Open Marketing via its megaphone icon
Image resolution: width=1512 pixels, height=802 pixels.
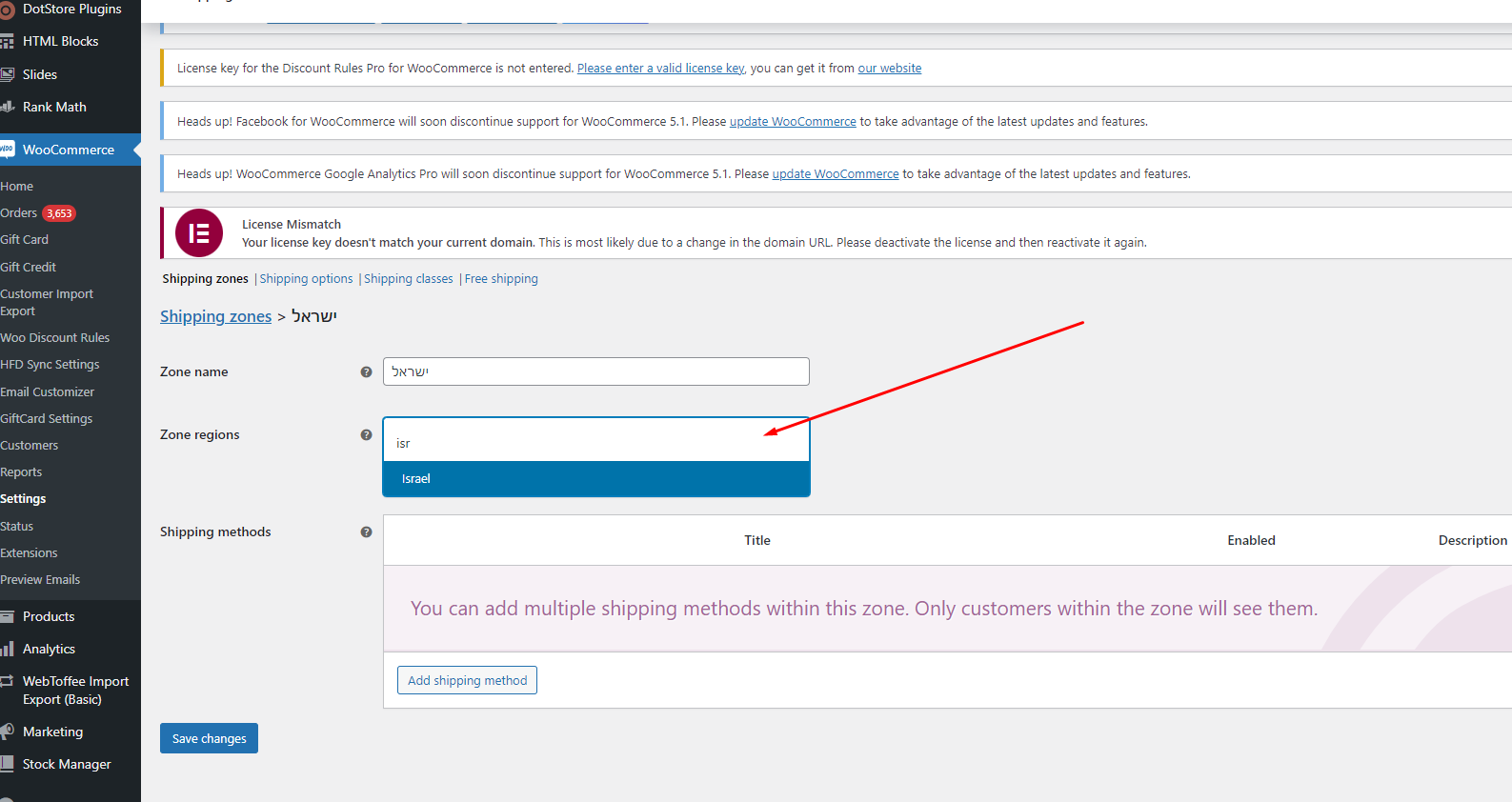click(8, 732)
